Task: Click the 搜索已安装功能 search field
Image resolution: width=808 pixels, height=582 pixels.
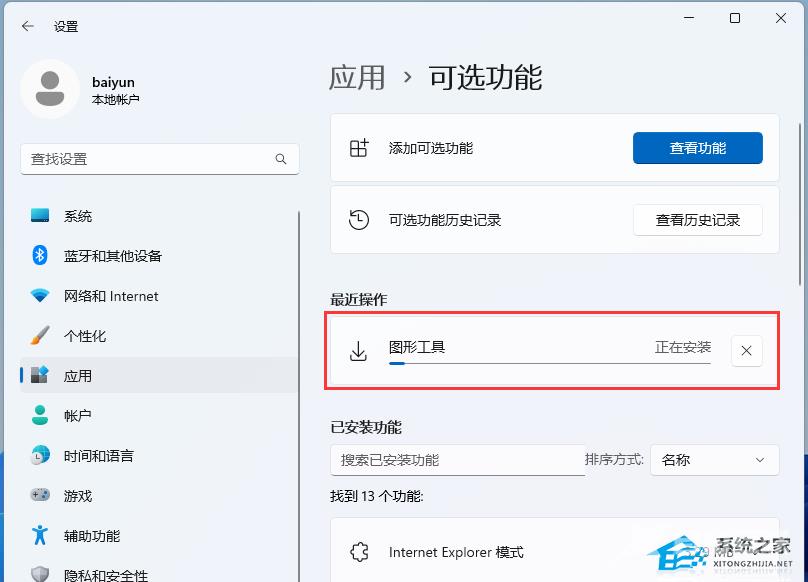Action: pos(458,460)
